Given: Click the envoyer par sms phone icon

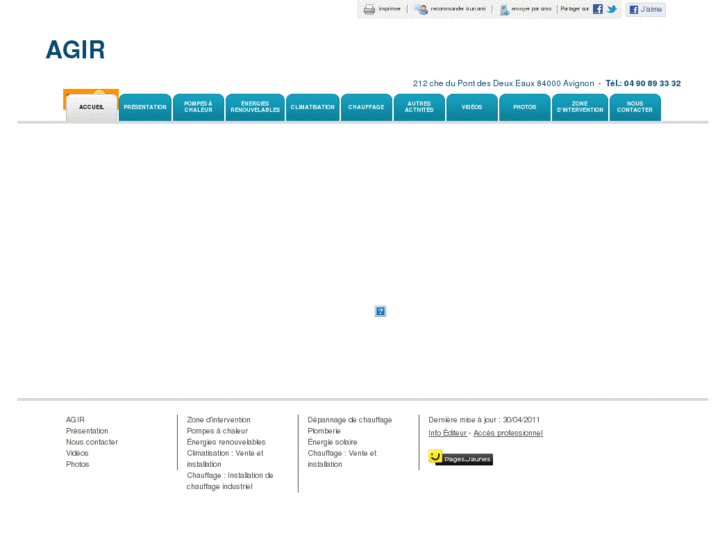Looking at the screenshot, I should pyautogui.click(x=504, y=10).
